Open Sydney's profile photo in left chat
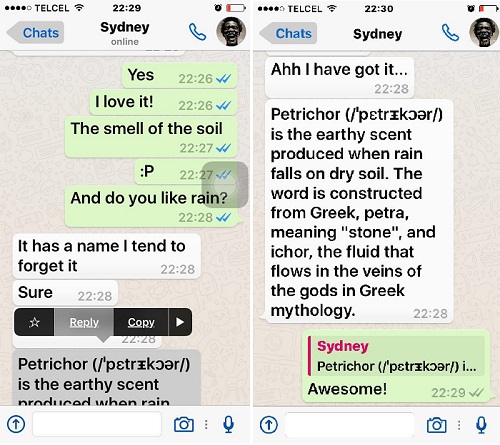 pyautogui.click(x=231, y=32)
